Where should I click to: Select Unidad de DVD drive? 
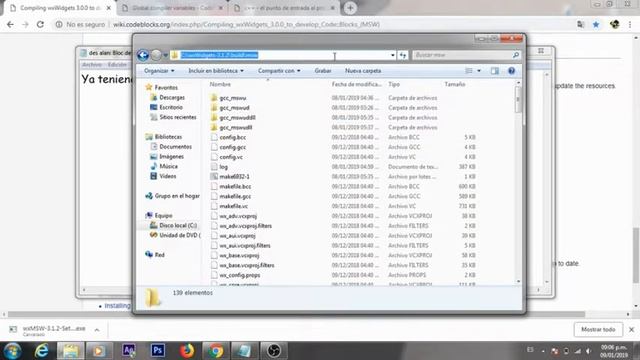point(179,235)
